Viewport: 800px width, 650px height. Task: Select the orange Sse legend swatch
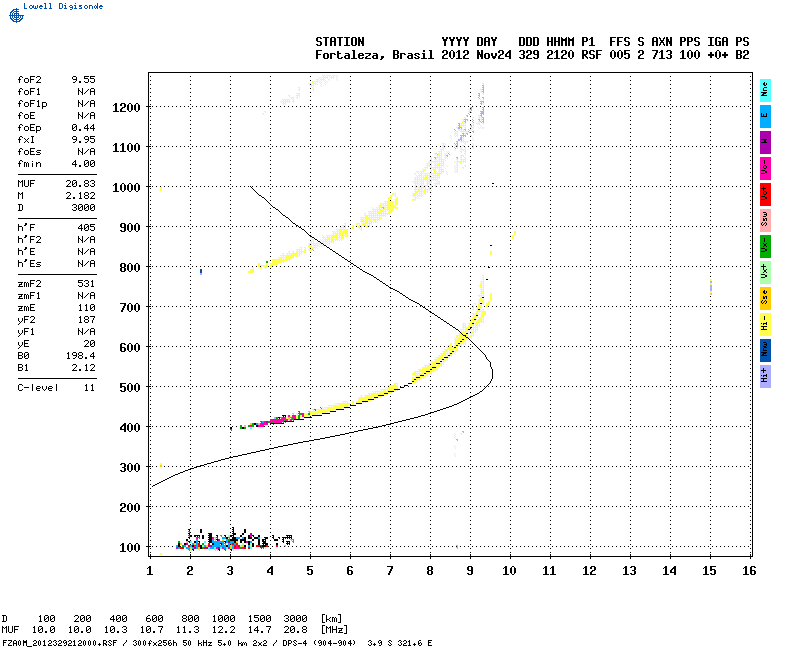click(765, 298)
